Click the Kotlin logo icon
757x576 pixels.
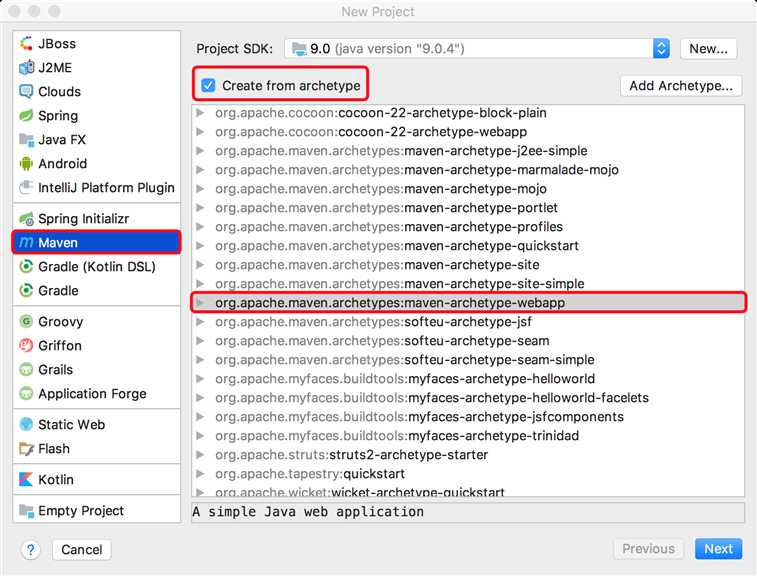26,479
